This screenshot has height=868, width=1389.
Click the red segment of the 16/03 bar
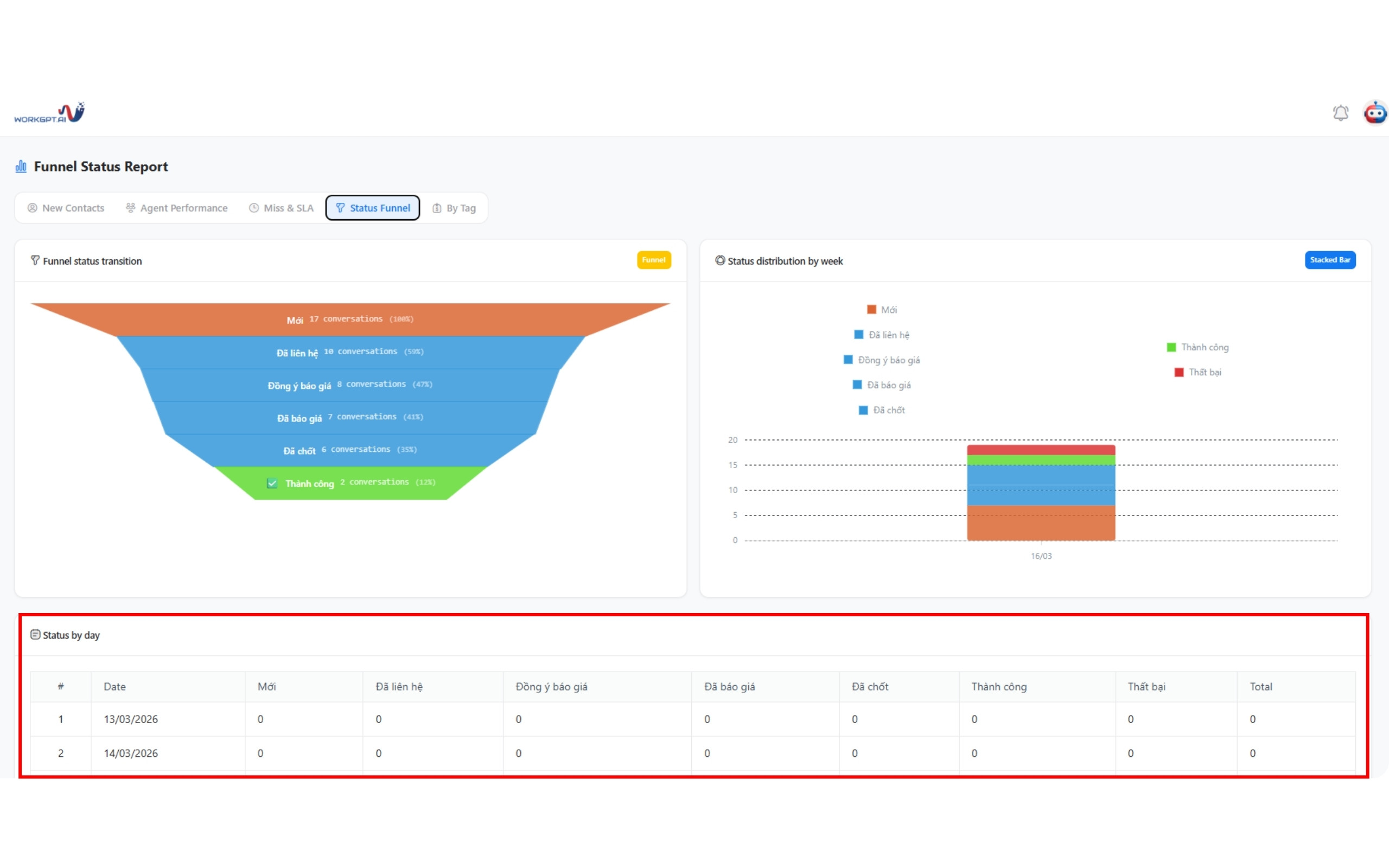1041,450
